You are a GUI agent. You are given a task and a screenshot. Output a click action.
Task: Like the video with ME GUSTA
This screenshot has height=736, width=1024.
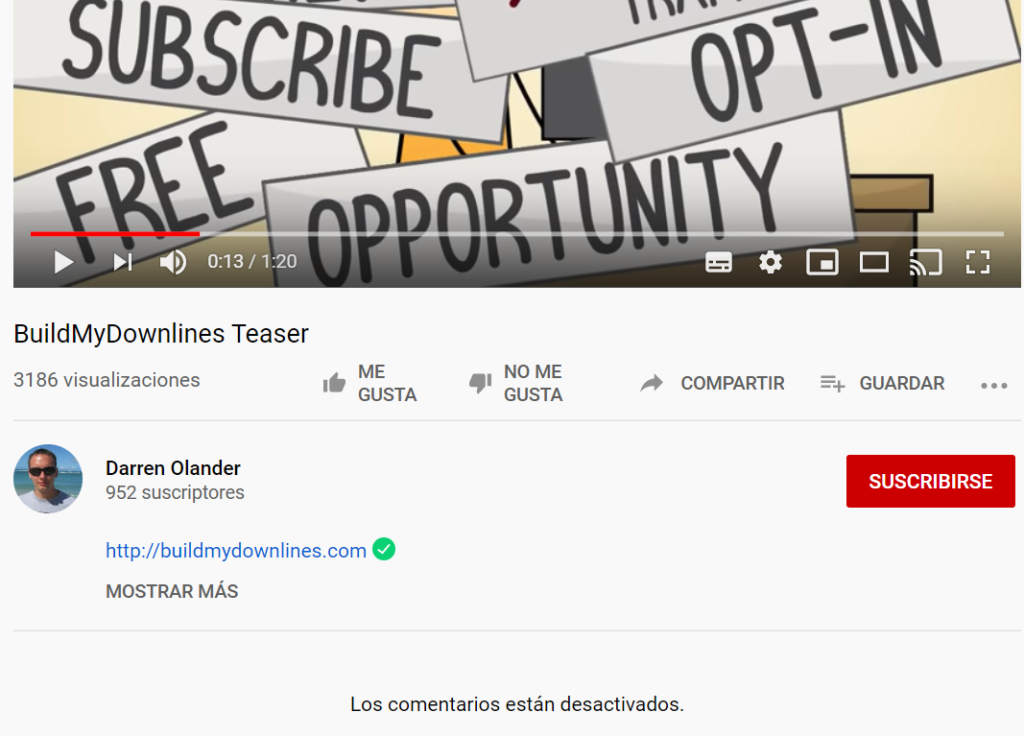coord(370,383)
